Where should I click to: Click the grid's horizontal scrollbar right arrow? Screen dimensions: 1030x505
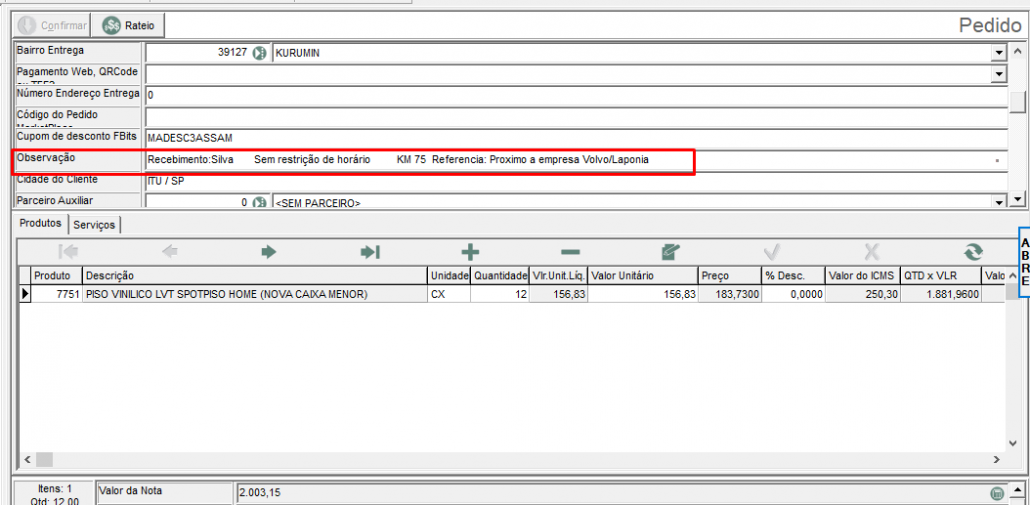click(996, 459)
